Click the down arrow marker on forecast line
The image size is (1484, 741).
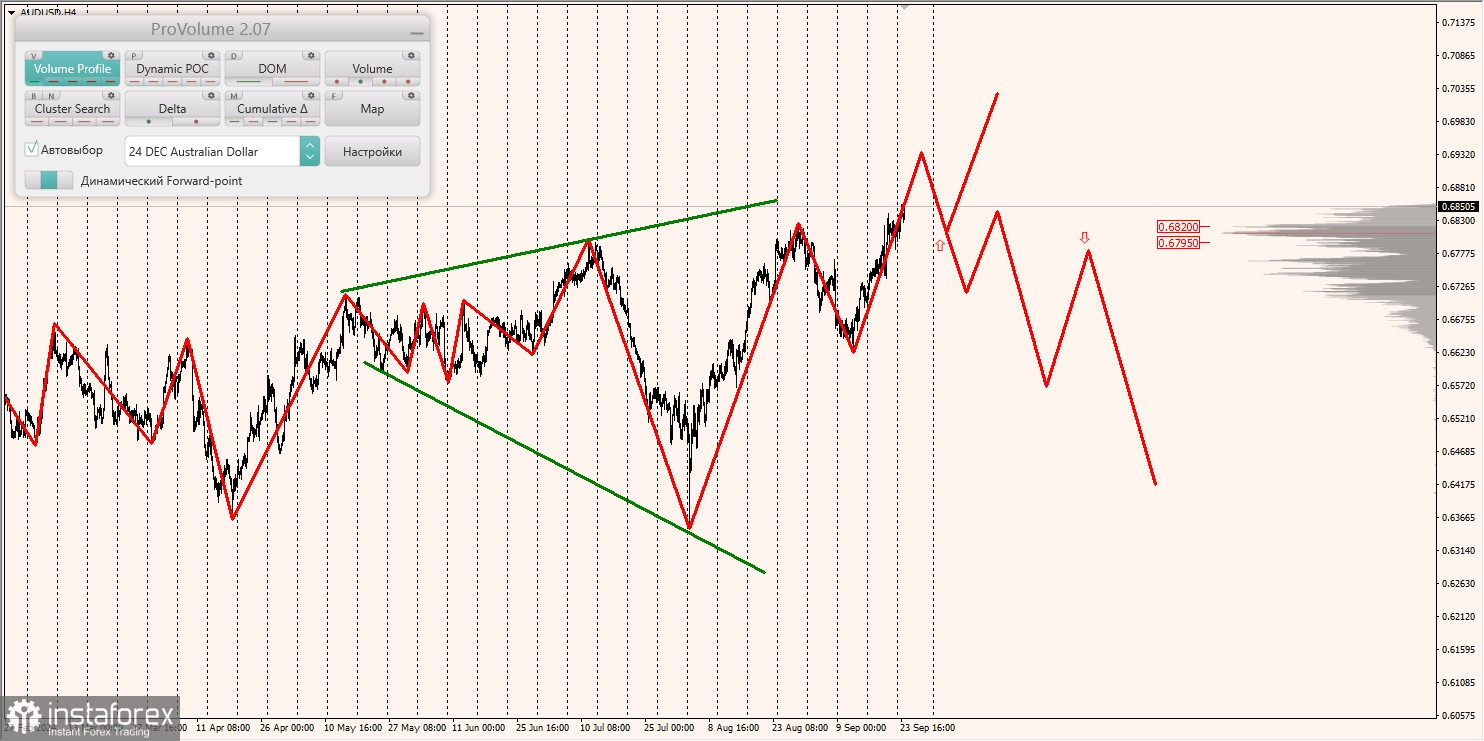[x=1084, y=238]
